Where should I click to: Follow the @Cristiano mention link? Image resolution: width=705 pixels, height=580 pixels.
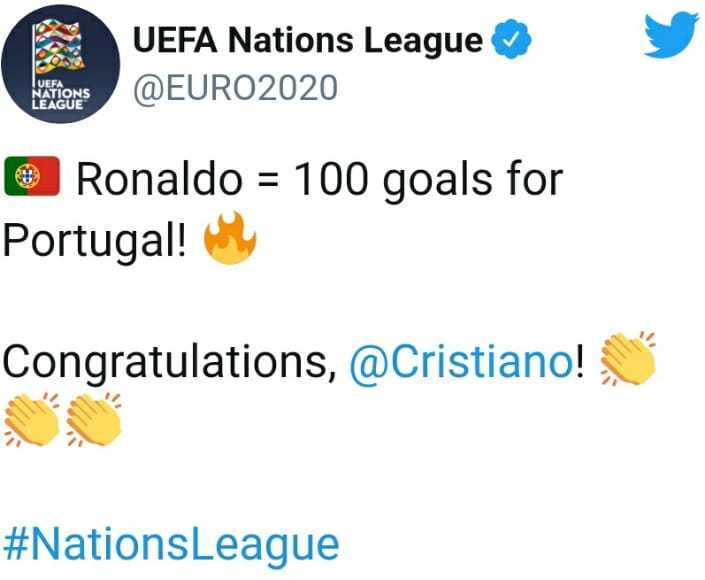pyautogui.click(x=462, y=362)
